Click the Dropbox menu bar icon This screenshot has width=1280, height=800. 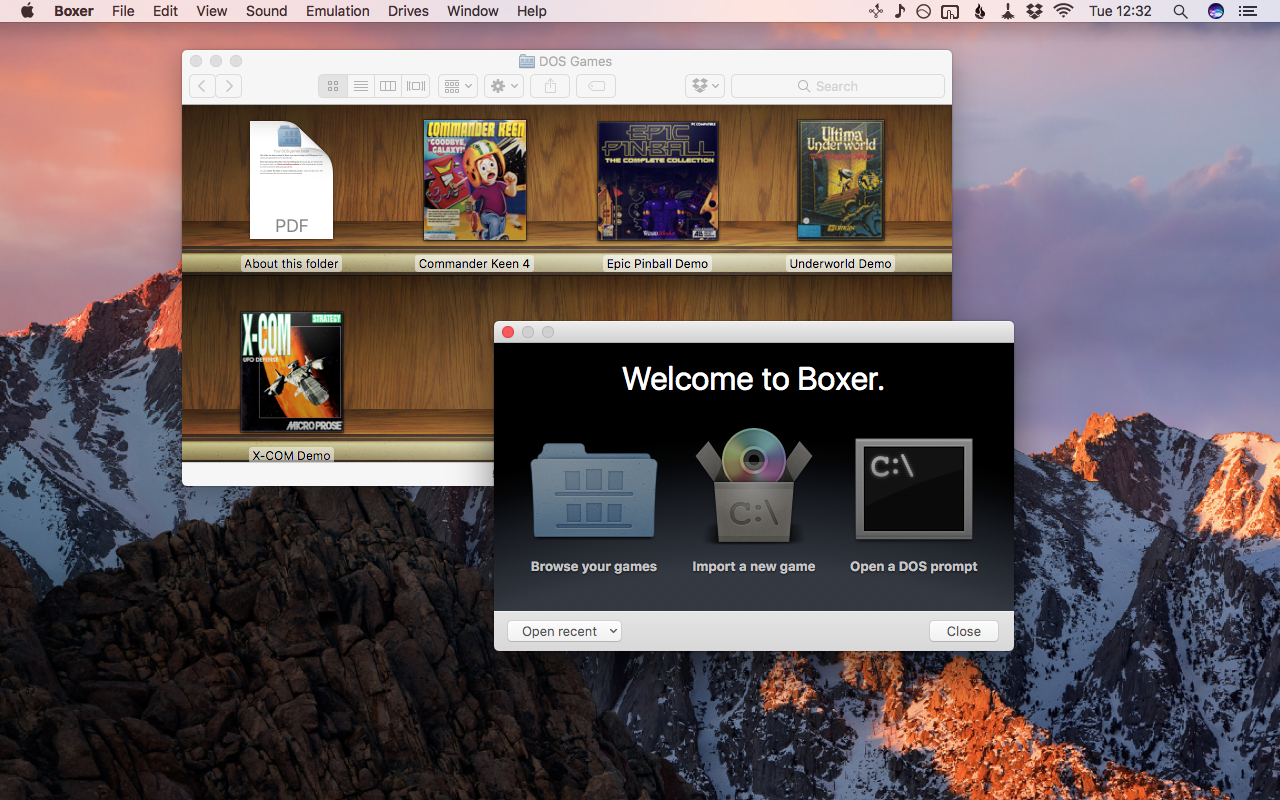pyautogui.click(x=1035, y=11)
